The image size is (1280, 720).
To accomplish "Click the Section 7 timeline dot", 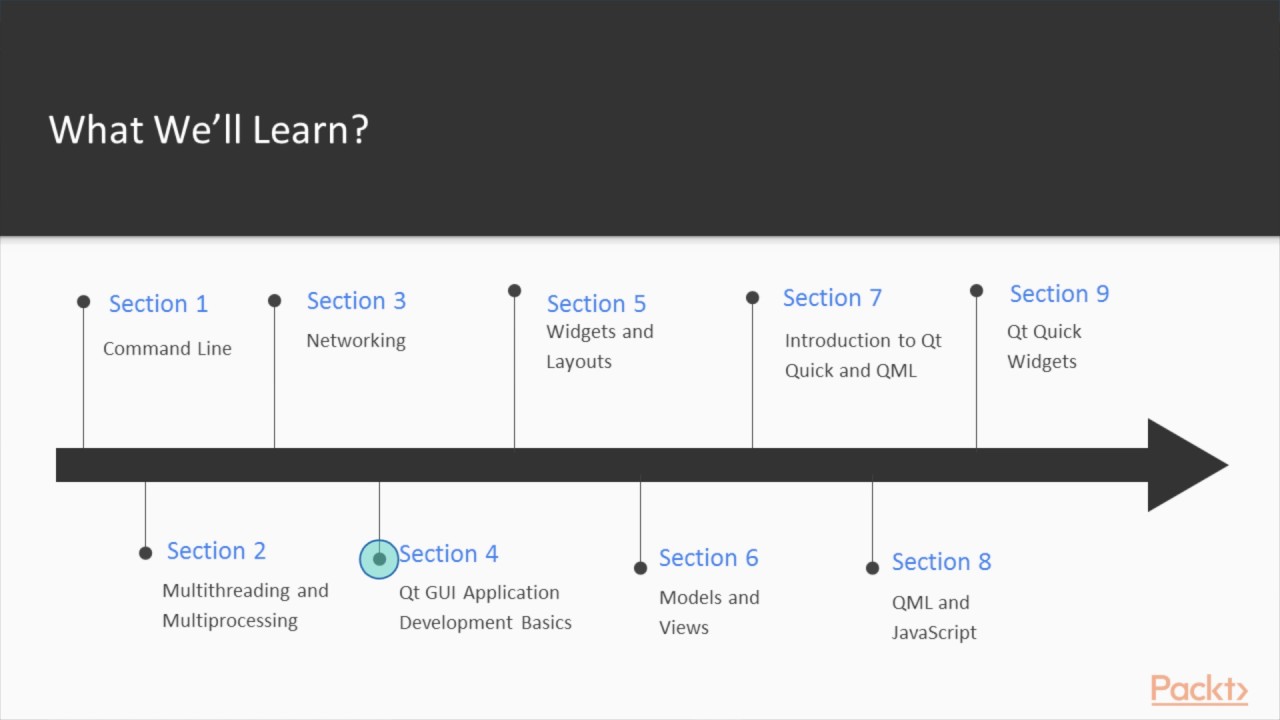I will point(752,297).
